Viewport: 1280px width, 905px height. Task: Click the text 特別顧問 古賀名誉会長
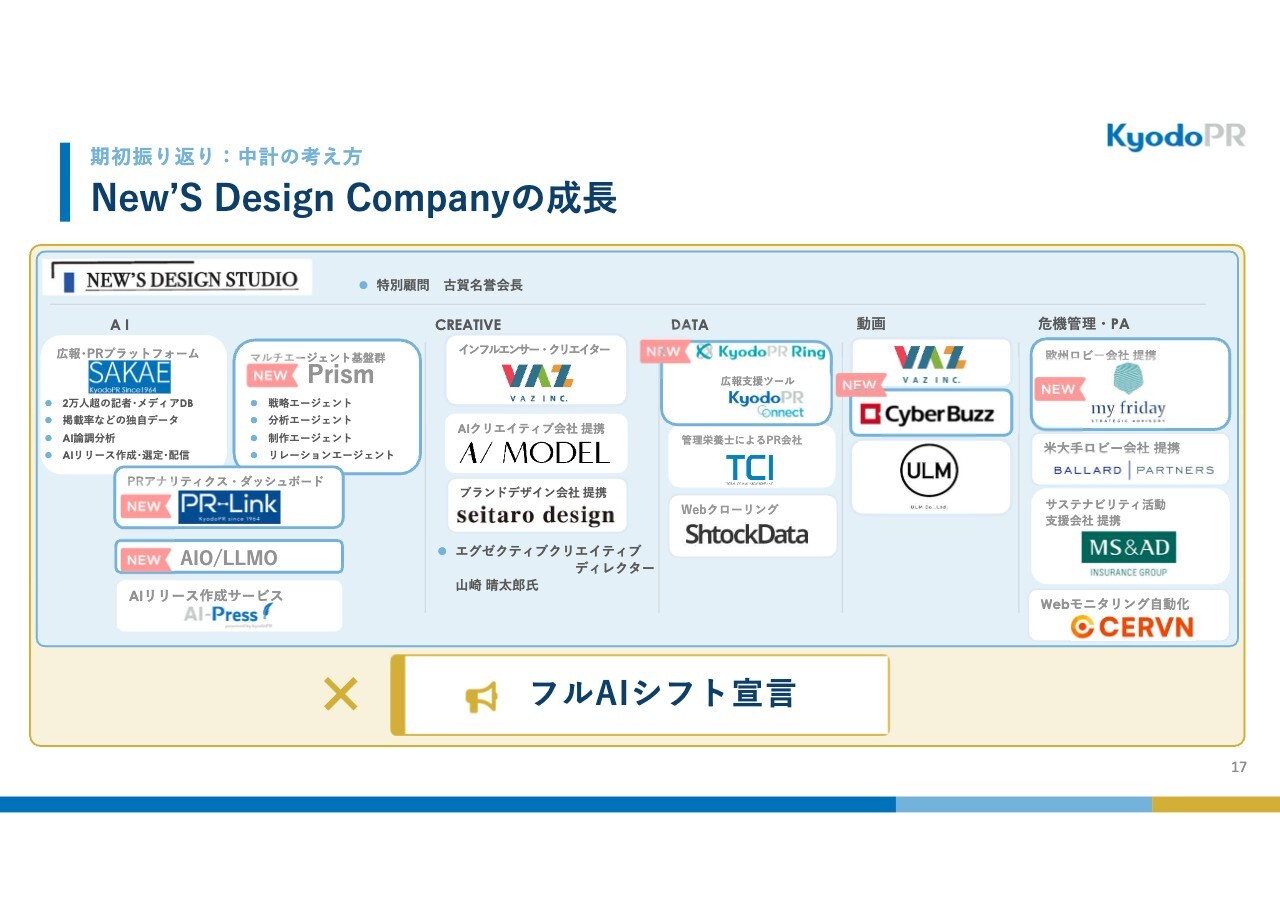(x=450, y=285)
